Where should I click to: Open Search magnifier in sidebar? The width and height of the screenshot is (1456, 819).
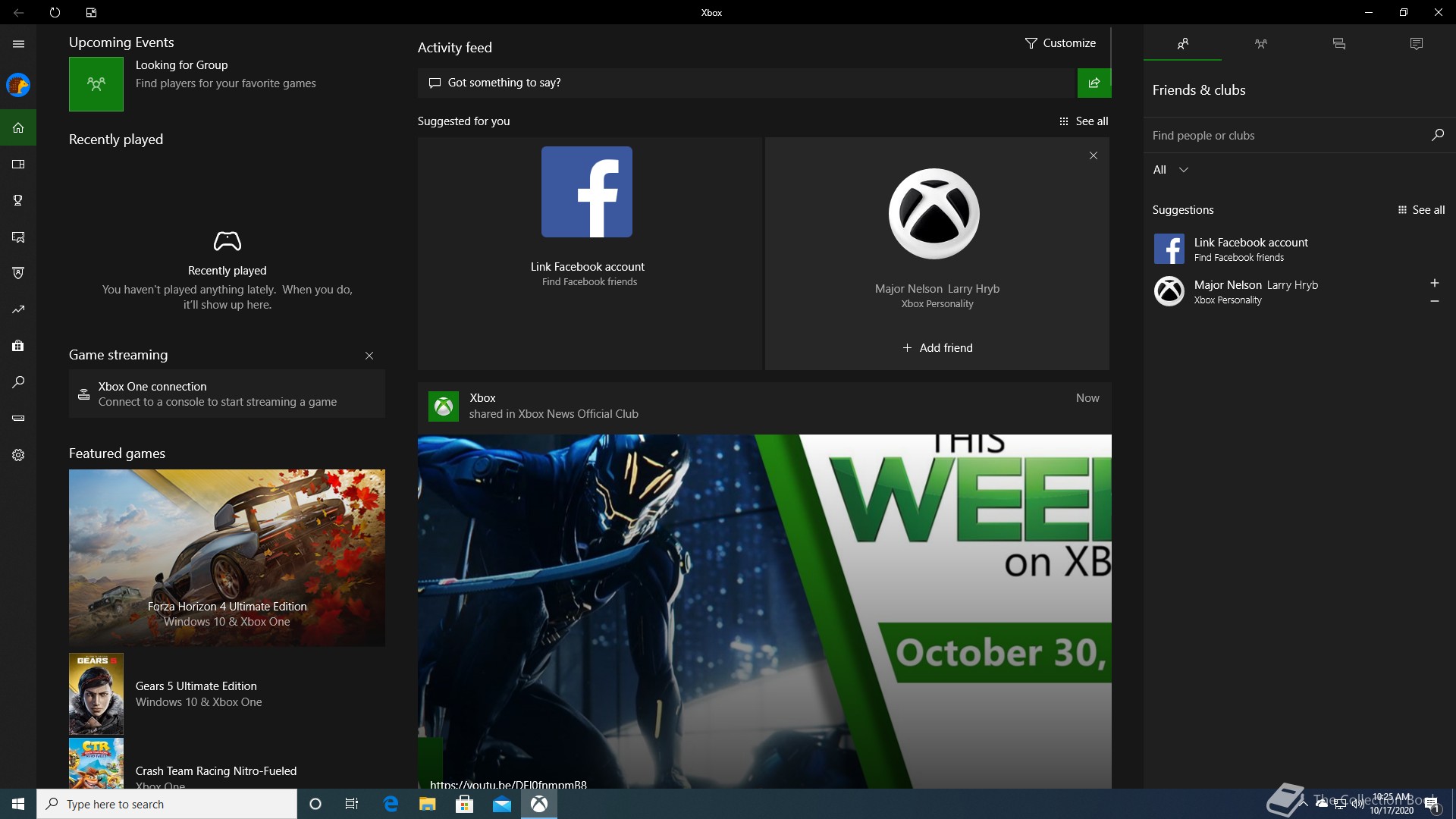tap(18, 382)
